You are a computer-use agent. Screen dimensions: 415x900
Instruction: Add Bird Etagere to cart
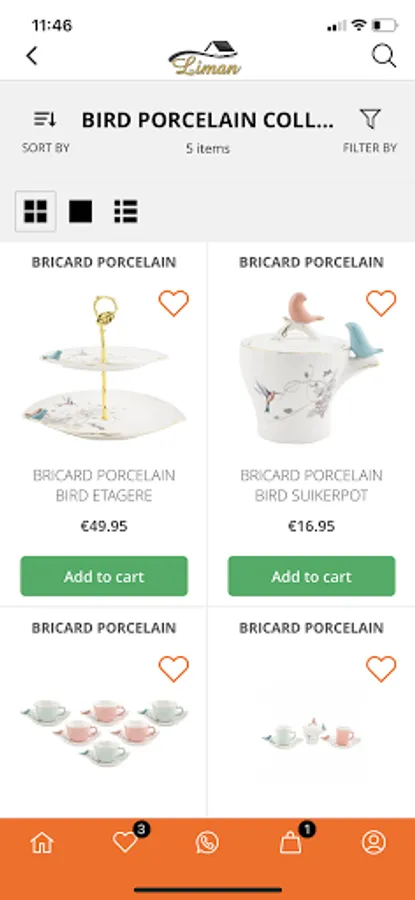(104, 576)
